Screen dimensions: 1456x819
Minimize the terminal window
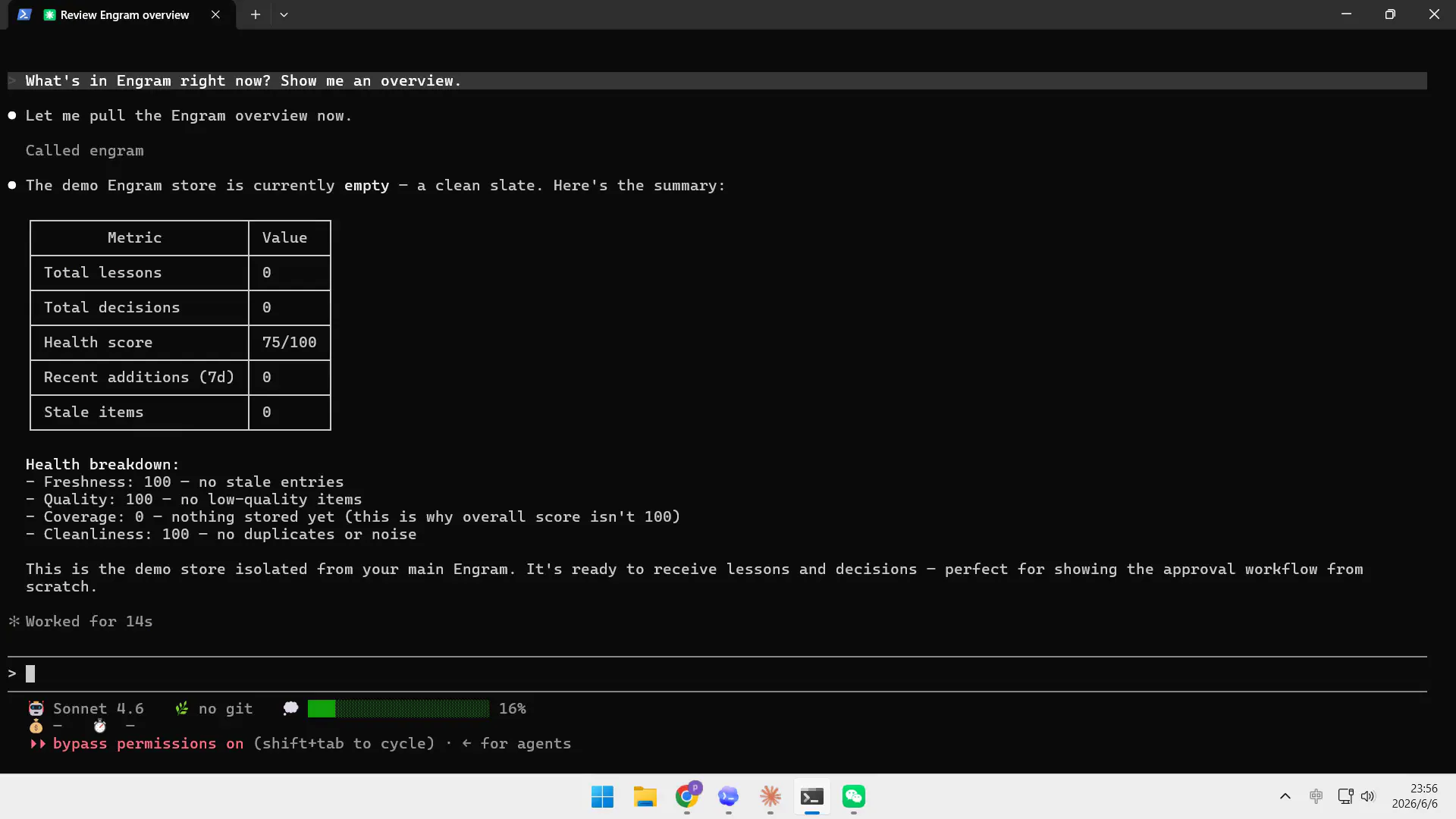(1347, 14)
